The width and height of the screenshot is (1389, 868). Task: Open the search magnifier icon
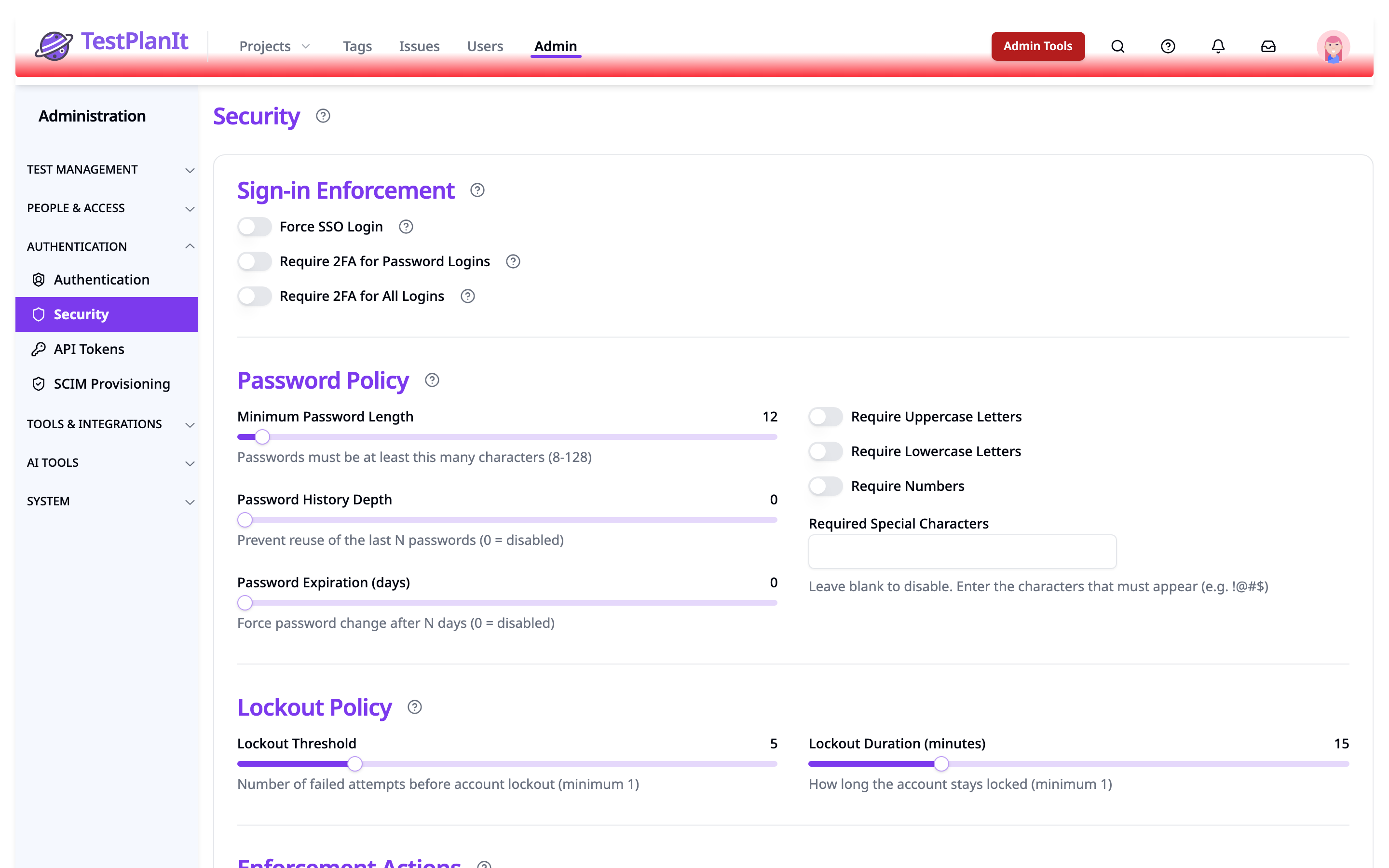click(1117, 46)
